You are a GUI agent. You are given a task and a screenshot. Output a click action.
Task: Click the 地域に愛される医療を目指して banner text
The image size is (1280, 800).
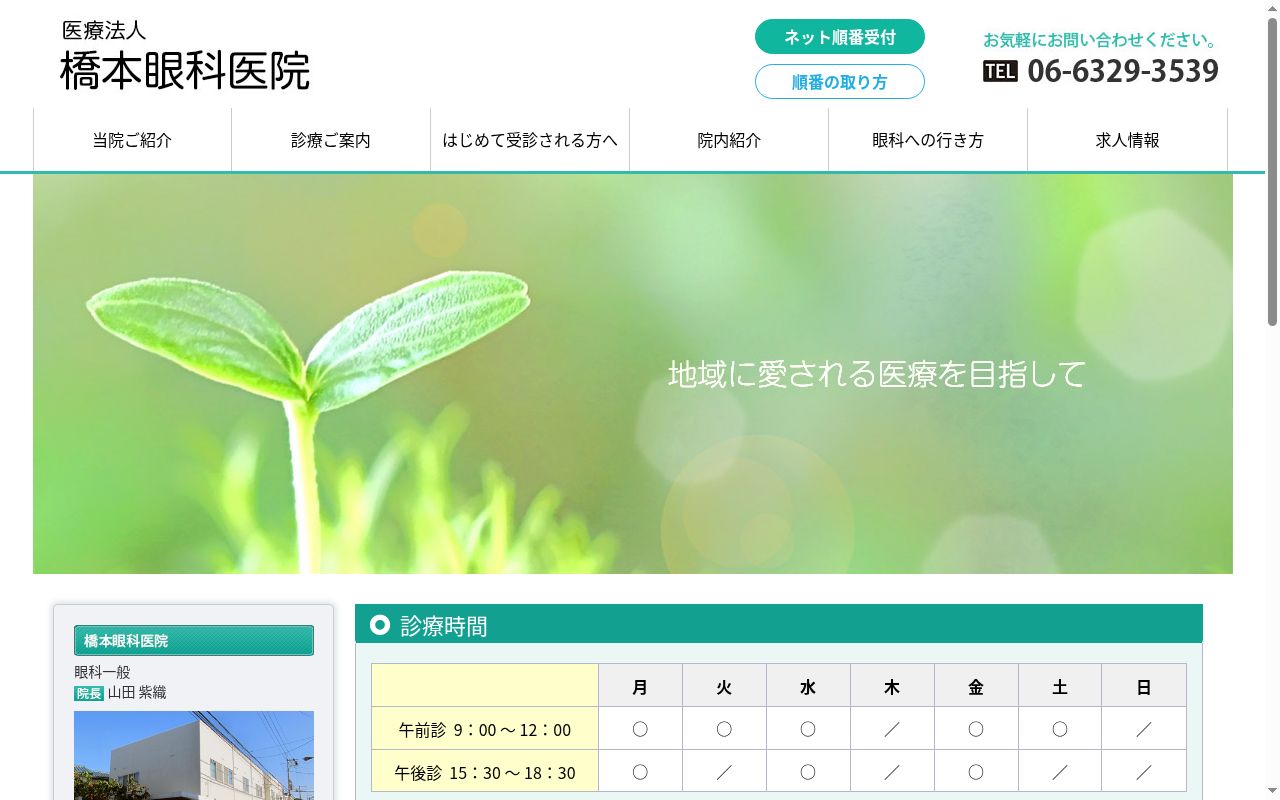click(877, 374)
